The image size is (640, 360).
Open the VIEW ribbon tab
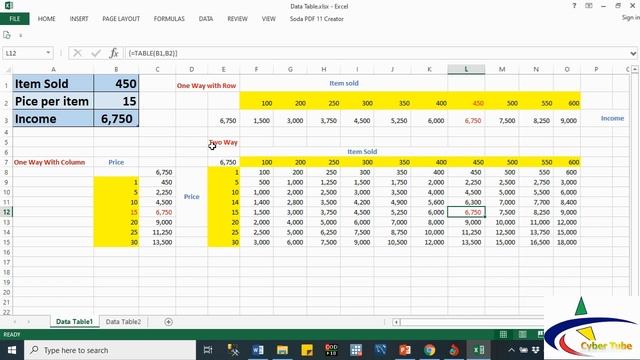(x=269, y=19)
